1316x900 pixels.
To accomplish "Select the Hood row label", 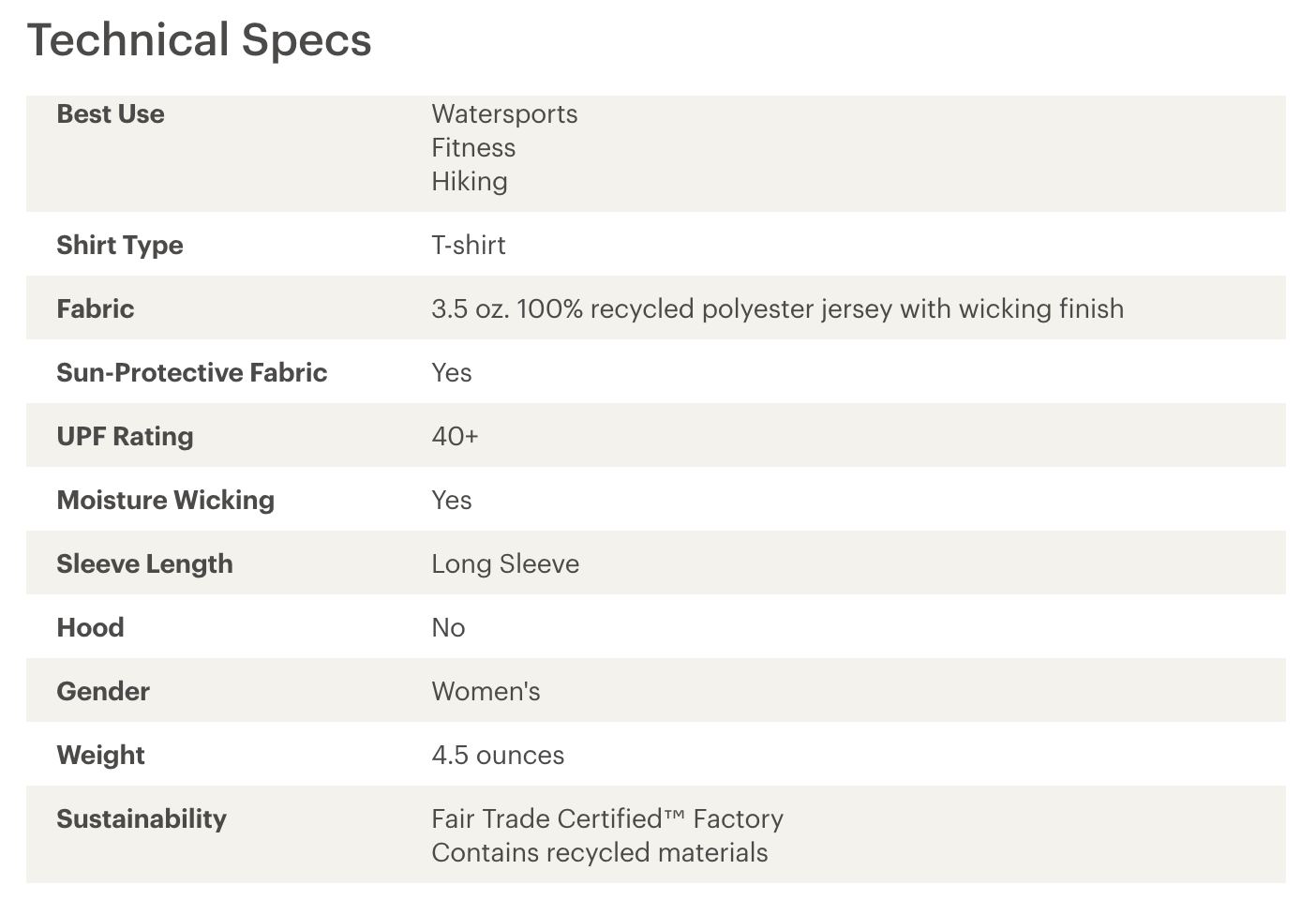I will point(90,628).
